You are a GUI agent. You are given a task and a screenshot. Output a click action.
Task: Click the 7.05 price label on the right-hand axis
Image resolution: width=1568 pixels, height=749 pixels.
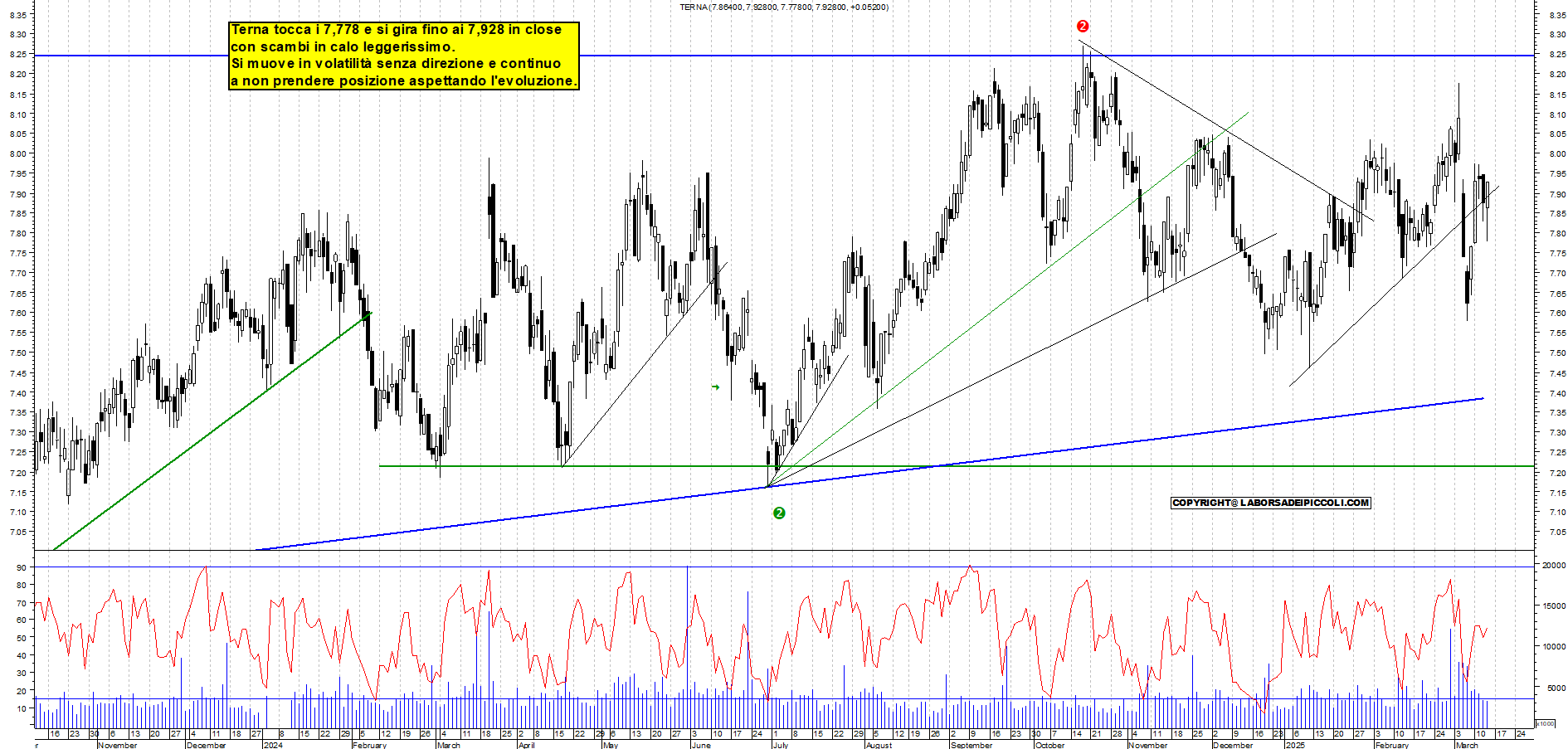coord(1557,533)
